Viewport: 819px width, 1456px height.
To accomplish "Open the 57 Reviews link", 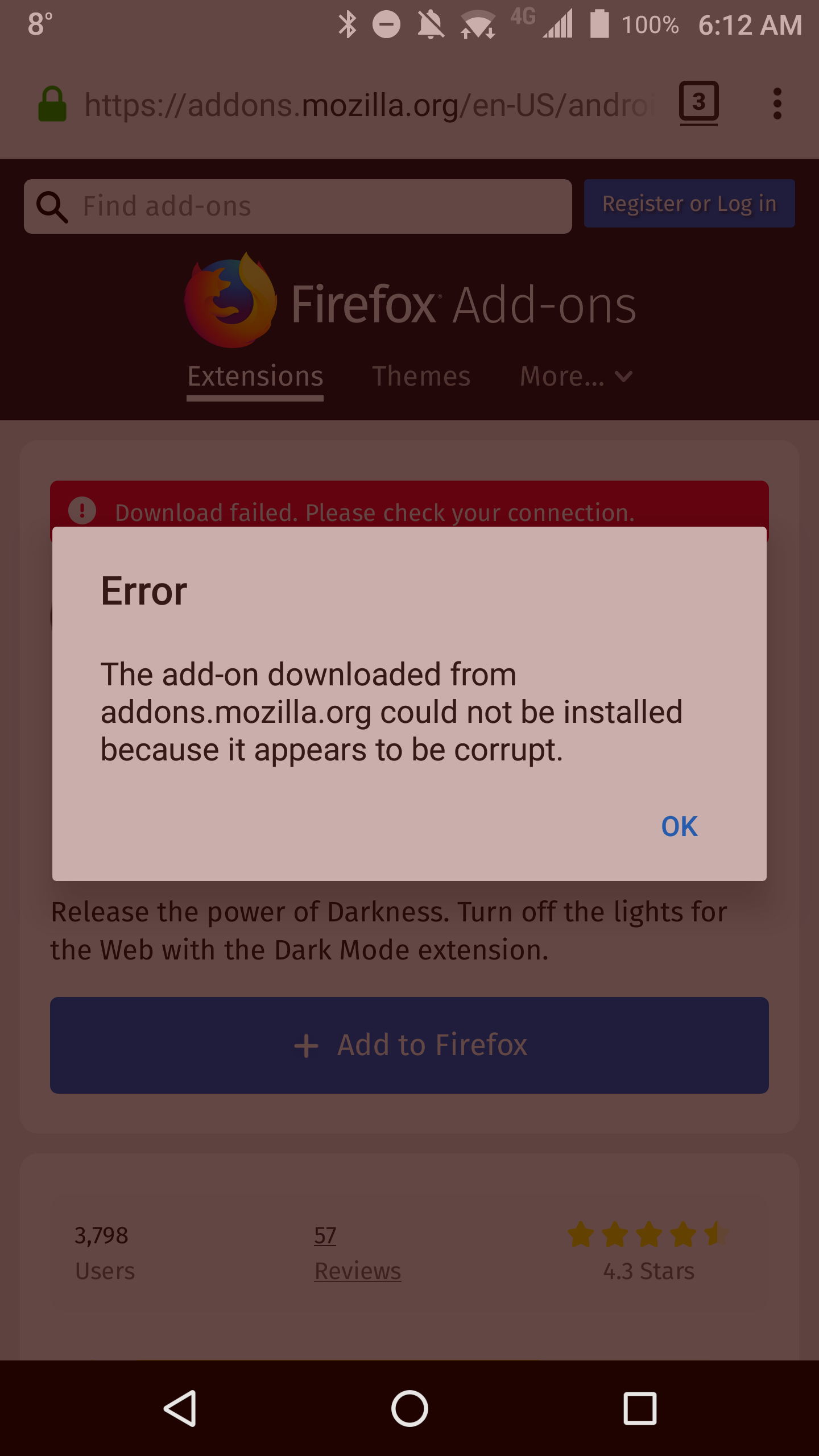I will coord(358,1254).
